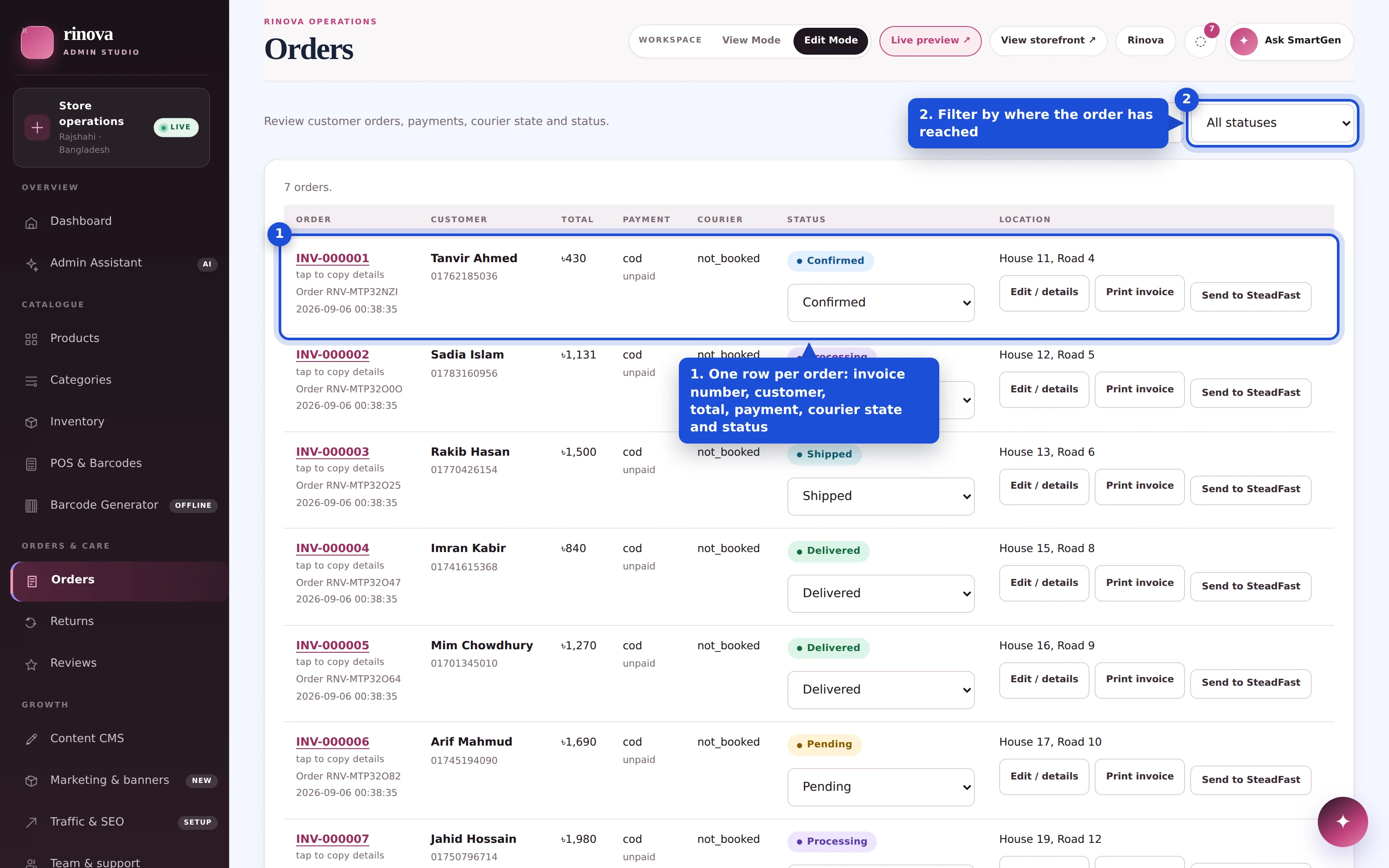Screen dimensions: 1389x868
Task: Print invoice for Arif Mahmud order
Action: pos(1139,777)
